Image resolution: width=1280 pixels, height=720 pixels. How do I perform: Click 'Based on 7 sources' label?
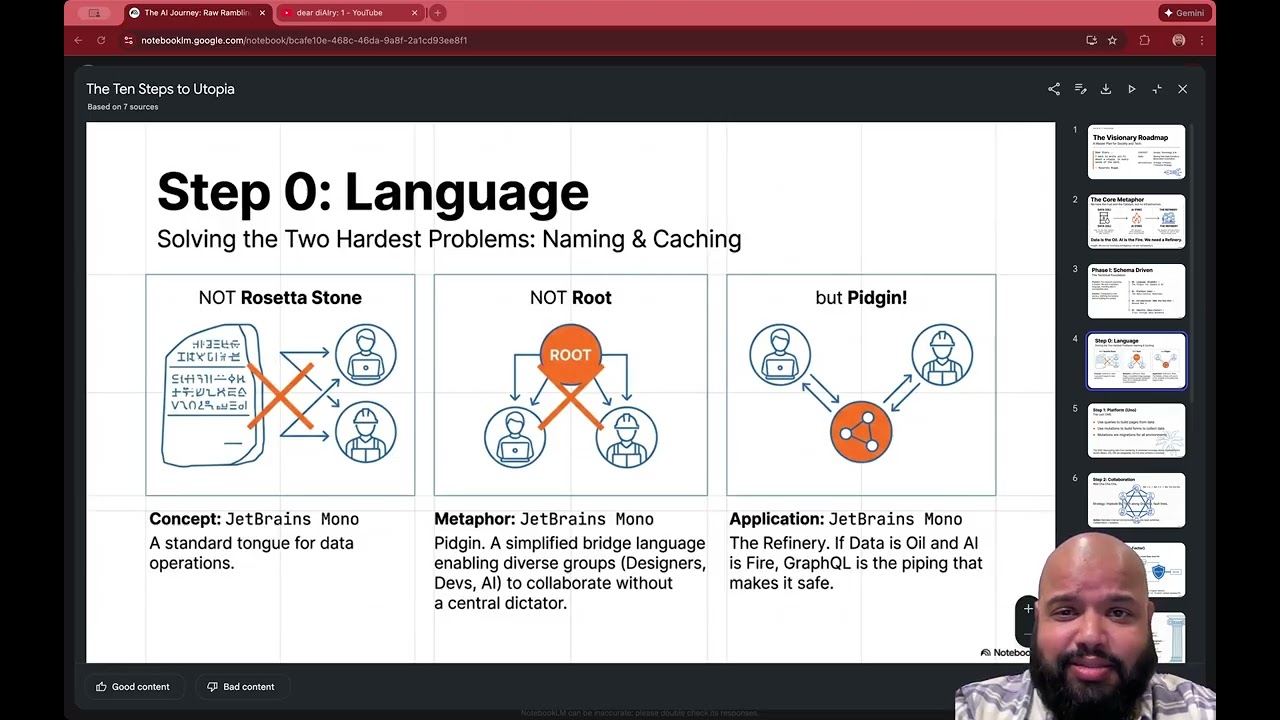click(x=122, y=107)
